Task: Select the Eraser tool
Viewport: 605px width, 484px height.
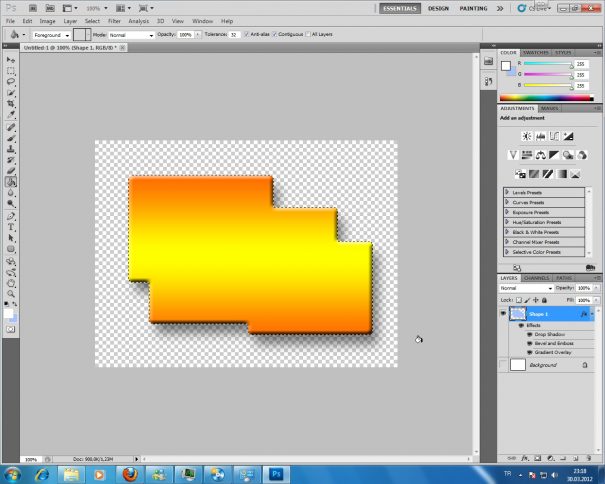Action: tap(11, 171)
